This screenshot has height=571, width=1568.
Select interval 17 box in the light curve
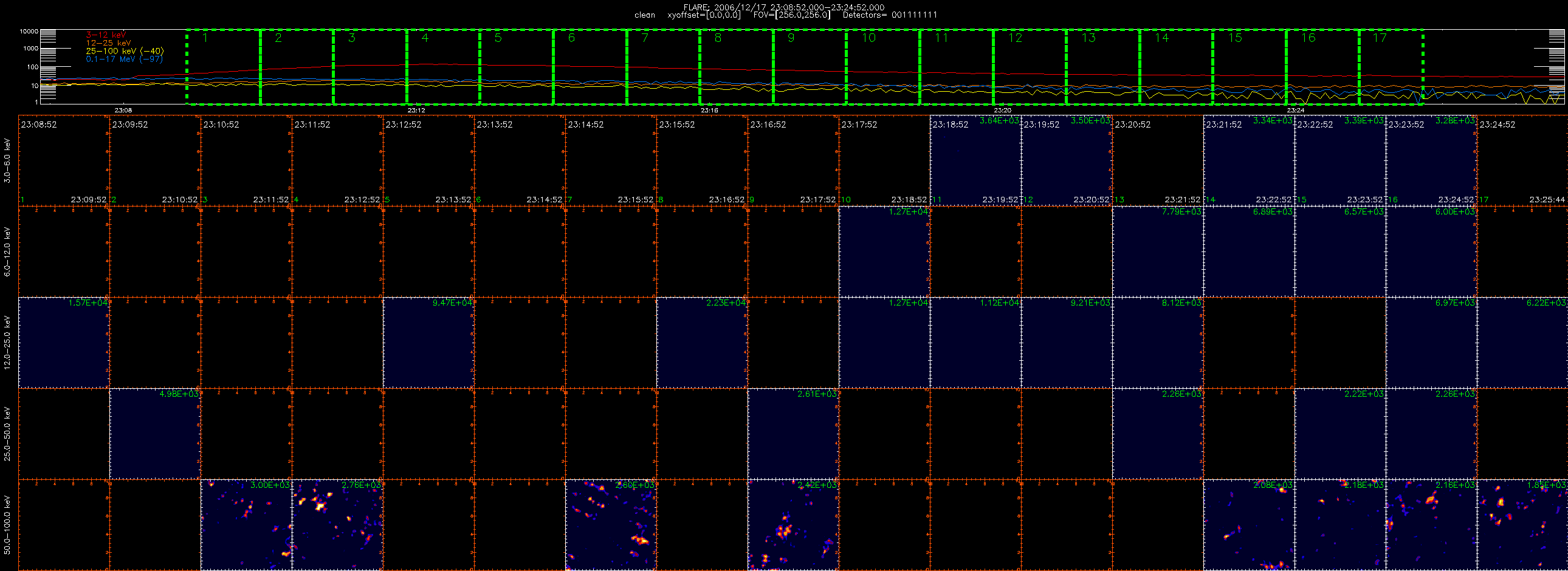pyautogui.click(x=1391, y=67)
